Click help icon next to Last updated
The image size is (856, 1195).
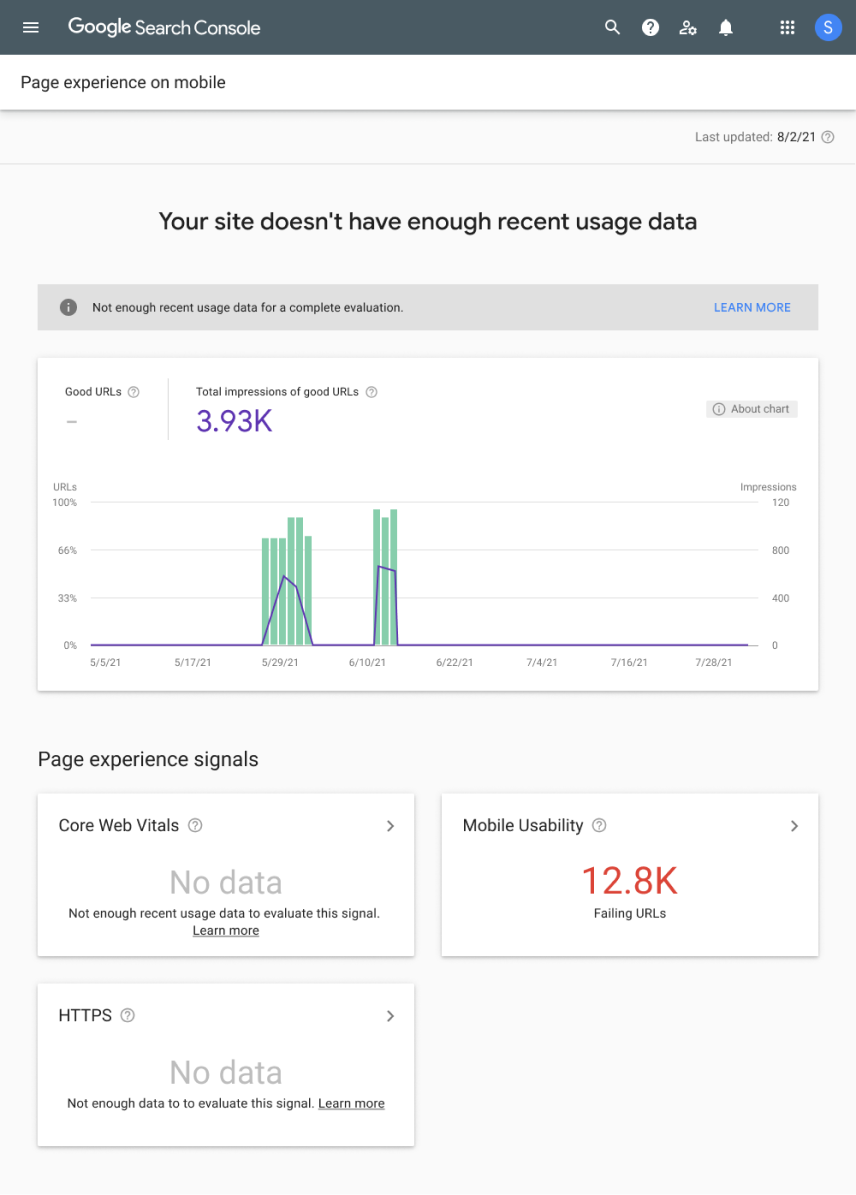coord(828,137)
